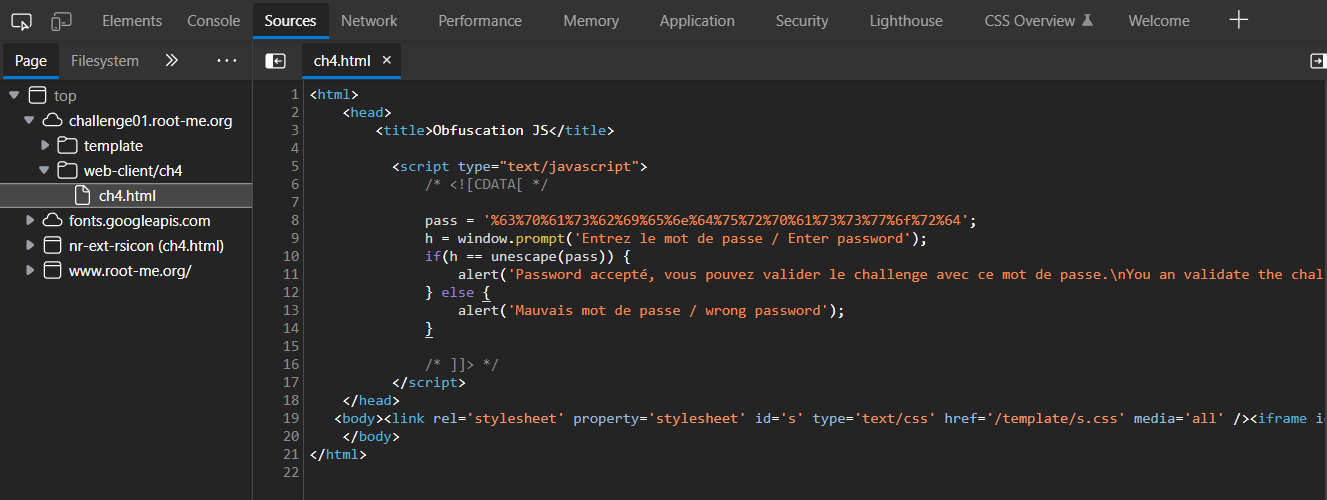Click the '/template/s.css' href value
The width and height of the screenshot is (1327, 500).
click(x=1034, y=418)
